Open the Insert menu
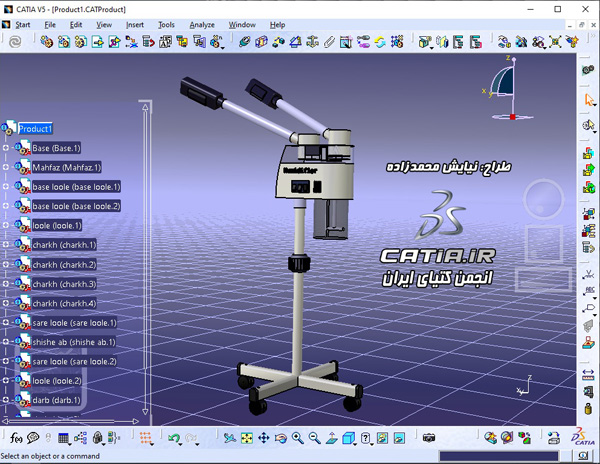Screen dimensions: 600x464 [135, 25]
